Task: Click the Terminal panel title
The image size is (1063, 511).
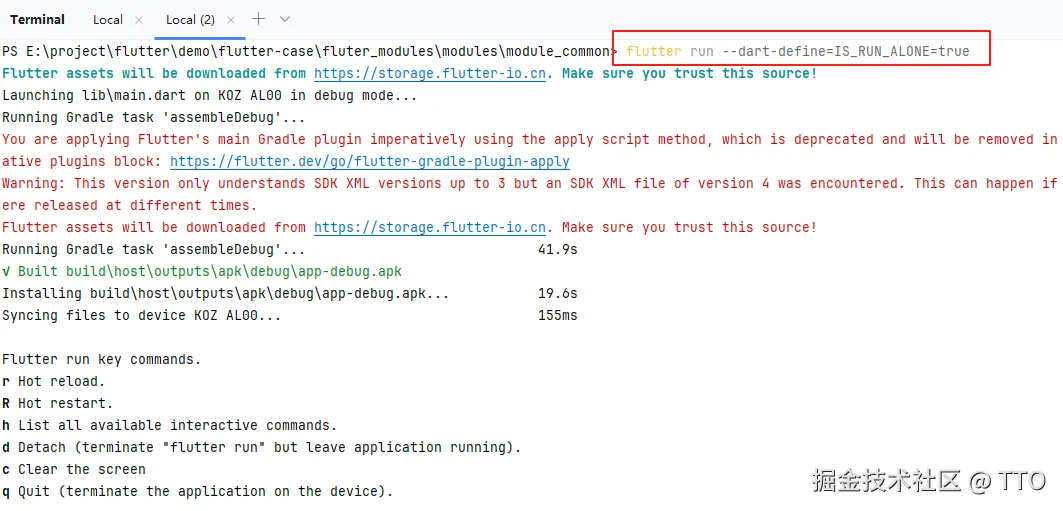Action: [x=37, y=20]
